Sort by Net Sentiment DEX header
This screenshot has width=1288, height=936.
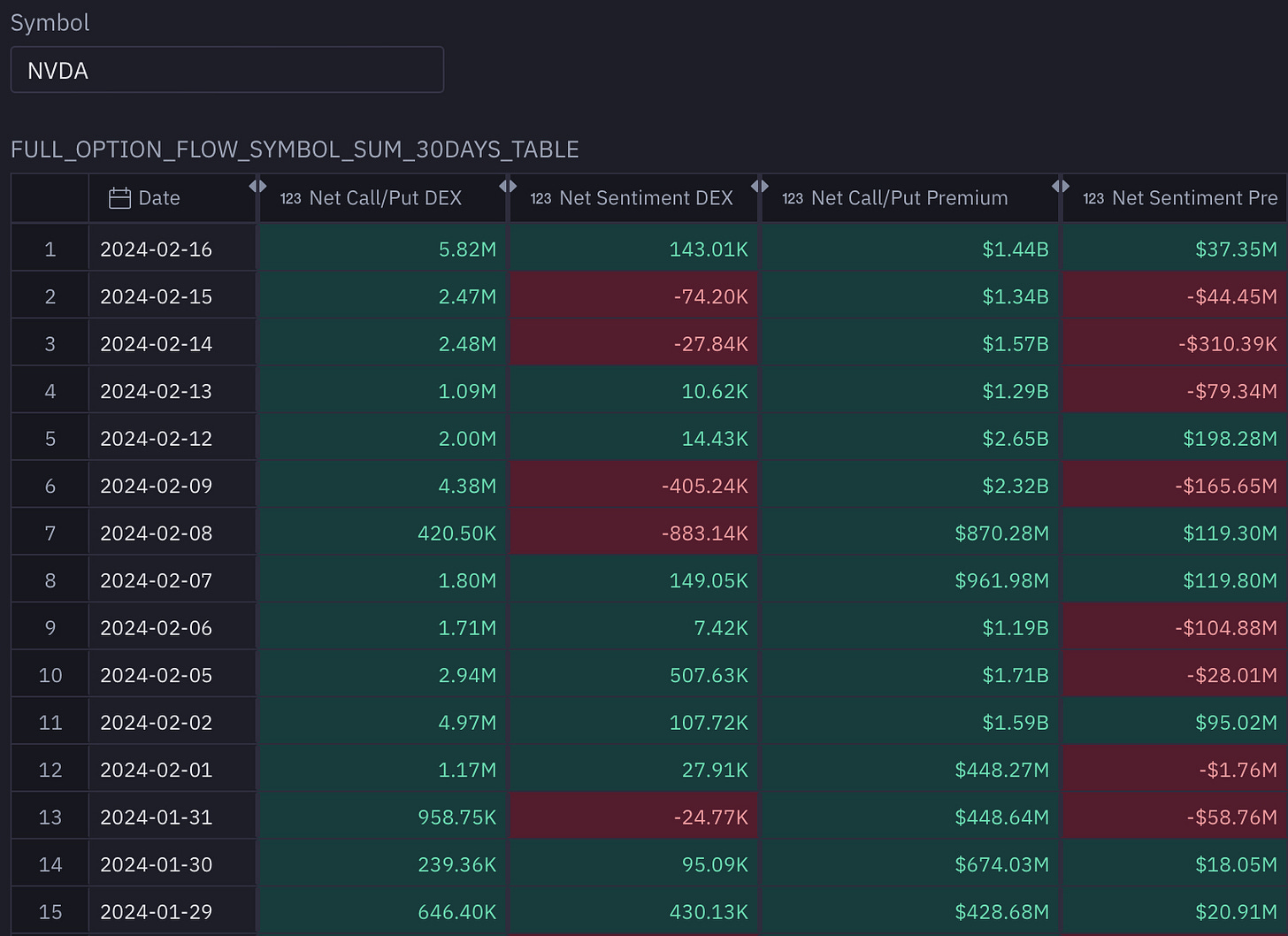tap(634, 198)
